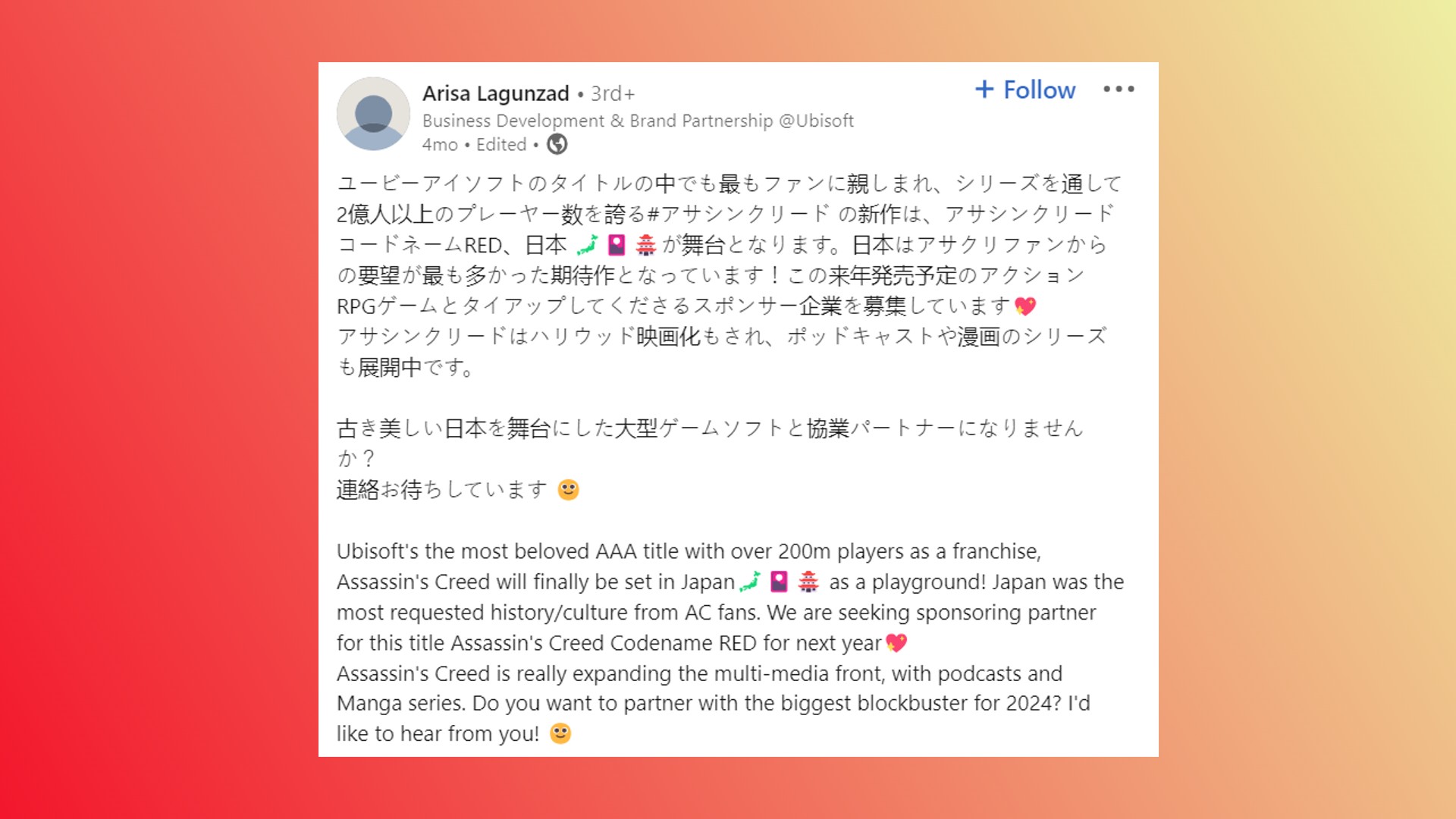Click the Japan map emoji in English paragraph

pyautogui.click(x=749, y=582)
